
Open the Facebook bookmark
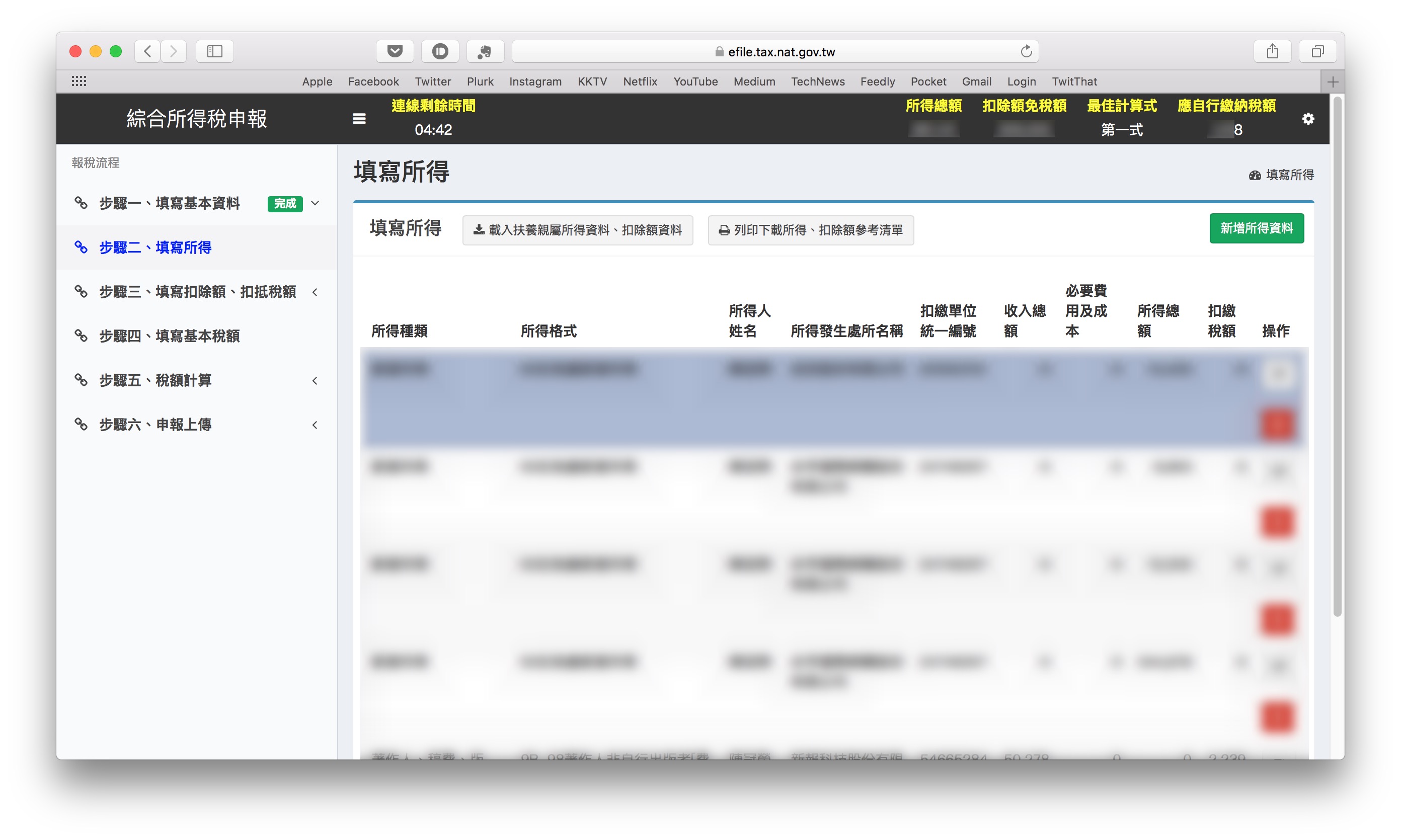tap(373, 81)
